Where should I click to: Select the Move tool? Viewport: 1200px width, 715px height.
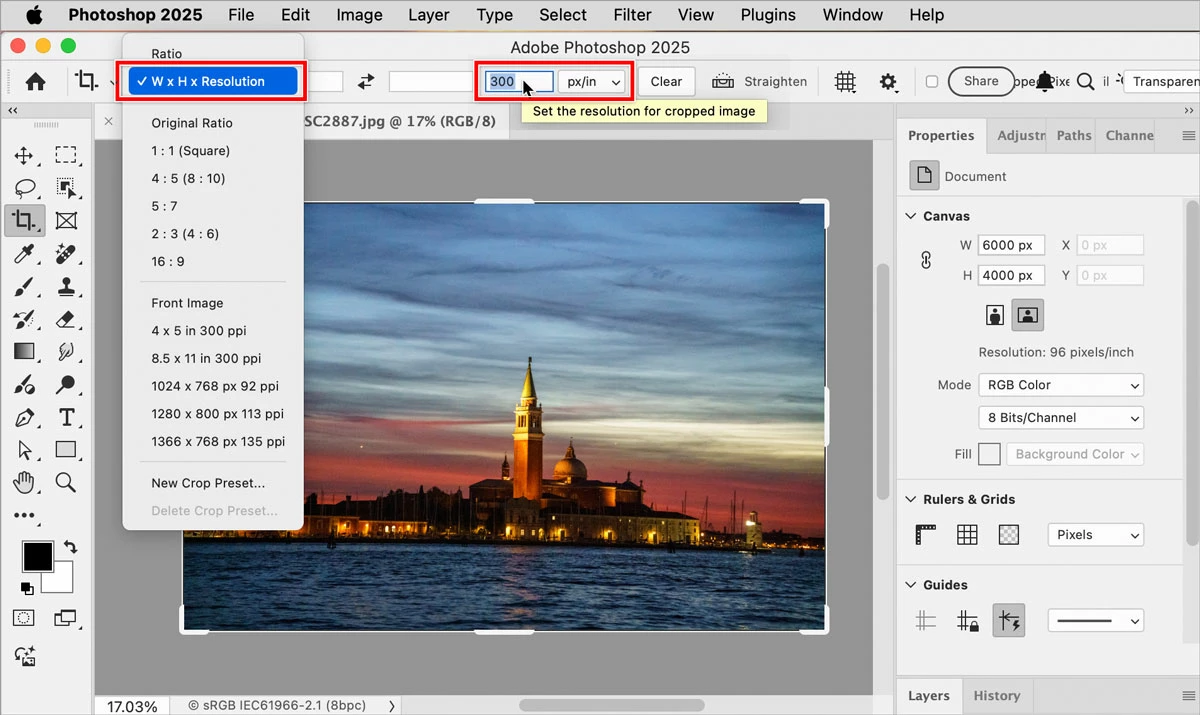(24, 155)
